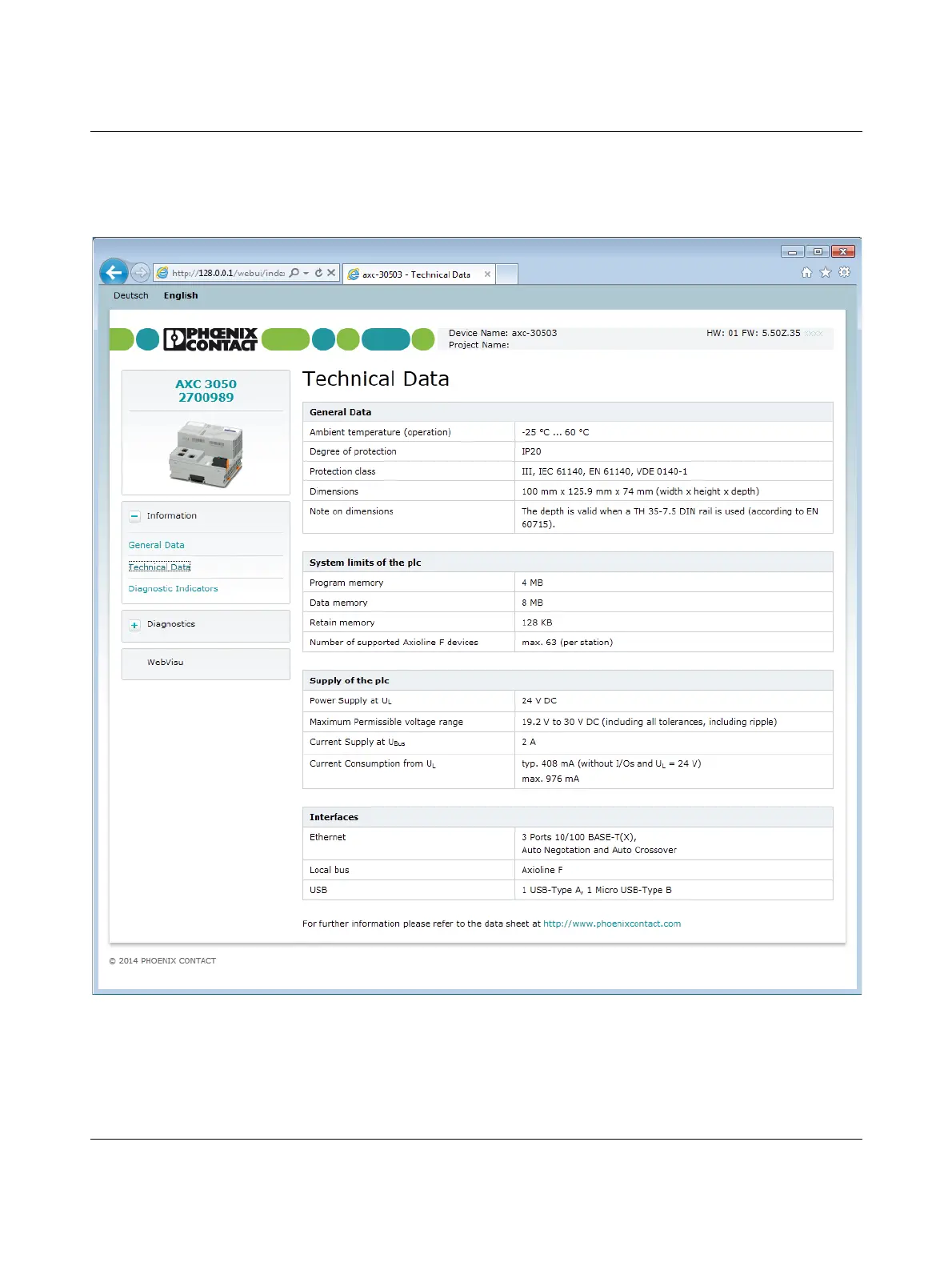Image resolution: width=952 pixels, height=1266 pixels.
Task: Open General Data in sidebar
Action: [157, 545]
